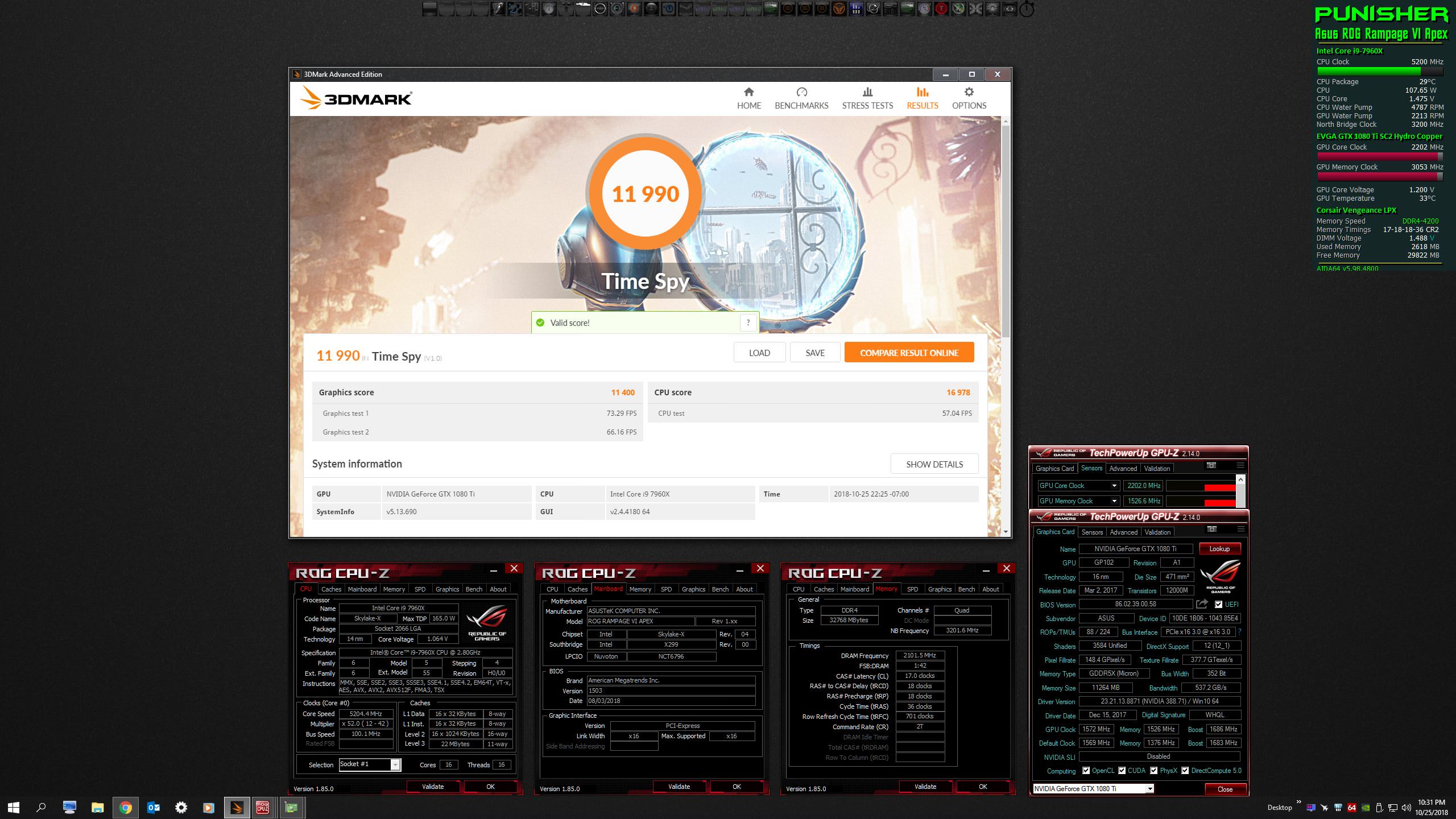Toggle the CUDA checkbox
The height and width of the screenshot is (819, 1456).
click(x=1122, y=771)
